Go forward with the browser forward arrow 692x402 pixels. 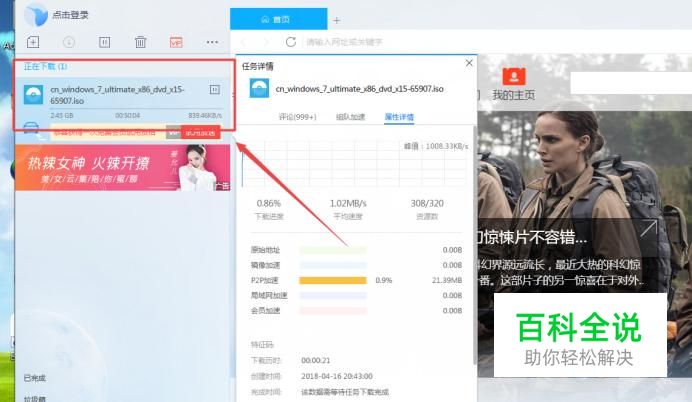[x=266, y=42]
